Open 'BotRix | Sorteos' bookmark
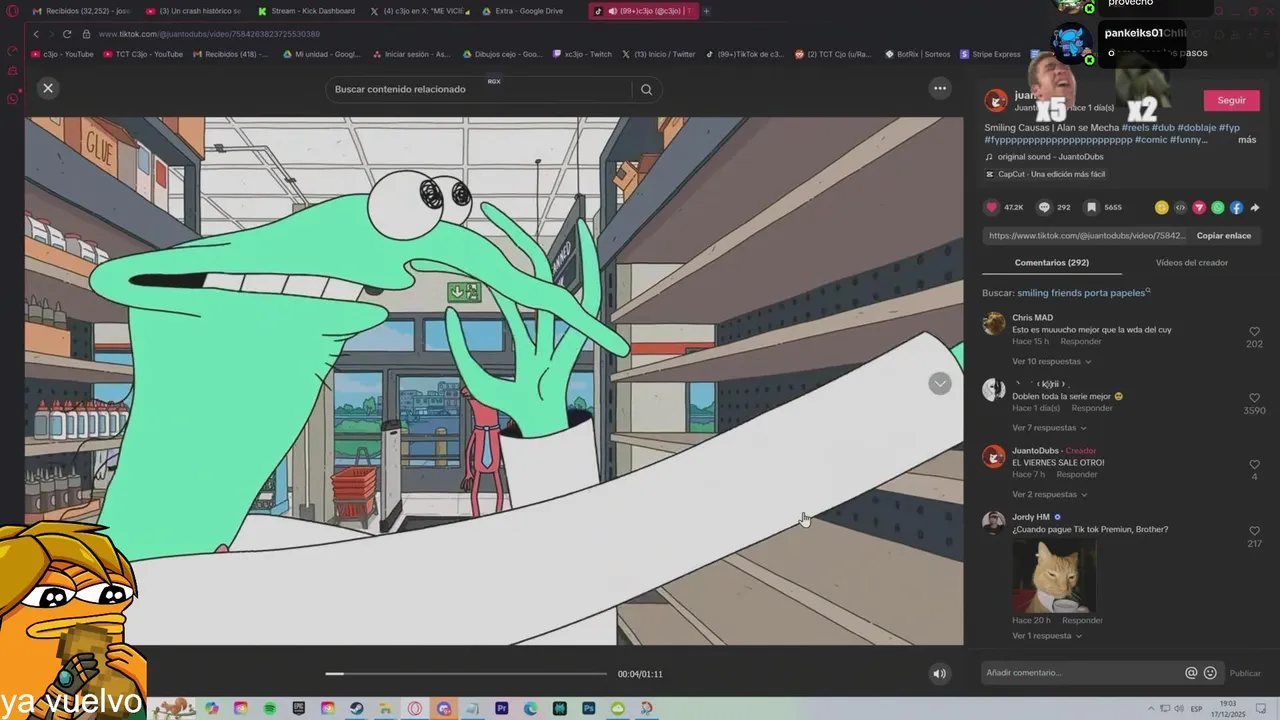 coord(917,54)
